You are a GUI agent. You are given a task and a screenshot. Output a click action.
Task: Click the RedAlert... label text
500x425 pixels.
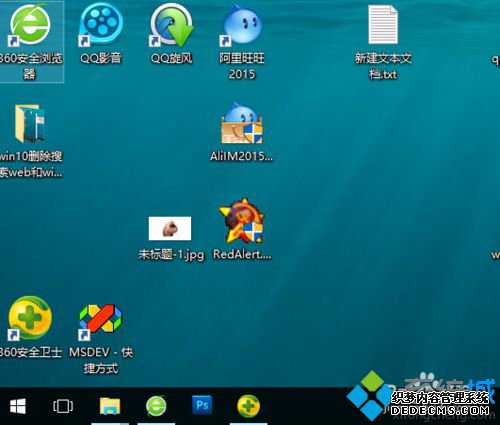point(242,255)
